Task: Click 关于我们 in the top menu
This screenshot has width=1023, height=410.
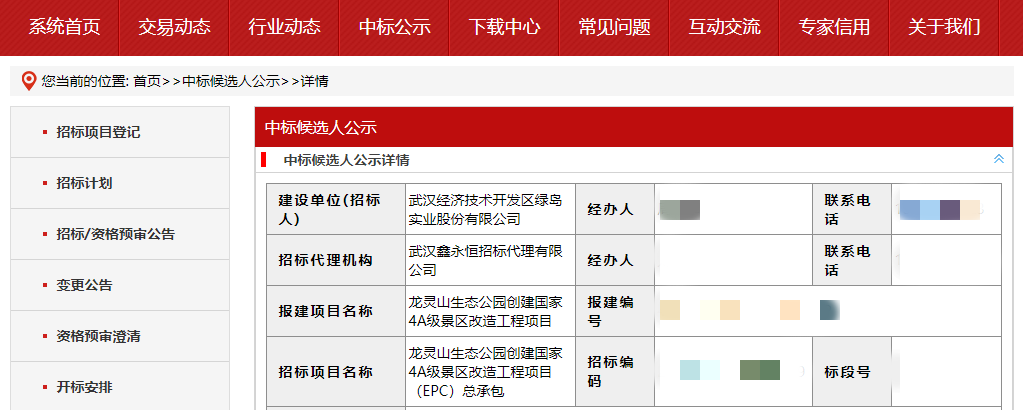Action: pos(944,27)
